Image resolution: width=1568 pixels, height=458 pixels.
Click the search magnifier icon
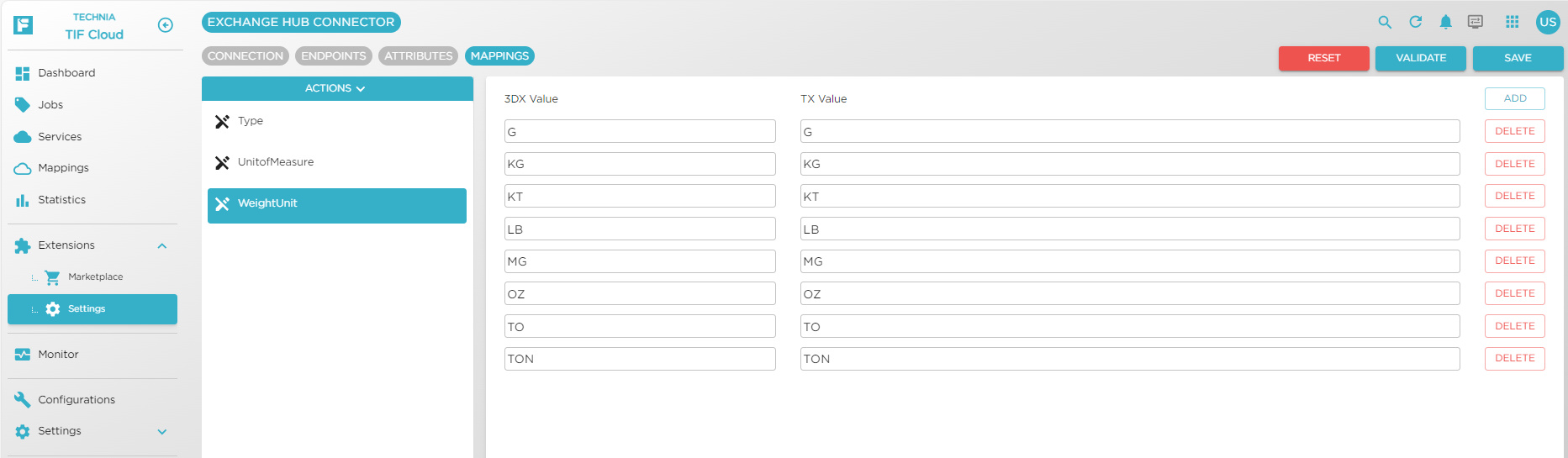[x=1385, y=23]
